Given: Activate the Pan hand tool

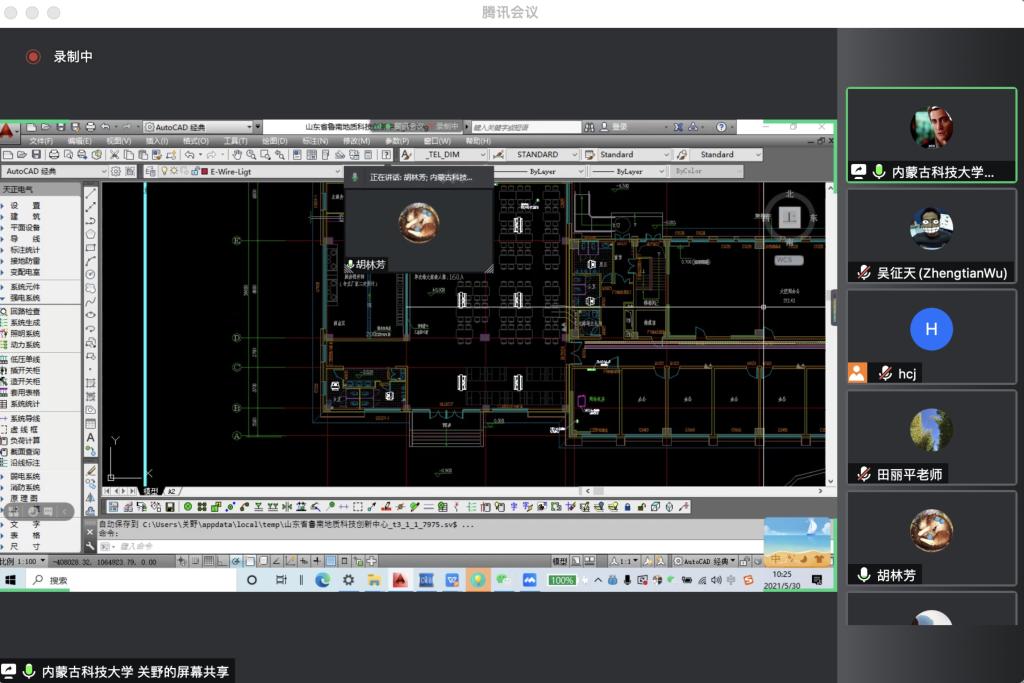Looking at the screenshot, I should (237, 155).
